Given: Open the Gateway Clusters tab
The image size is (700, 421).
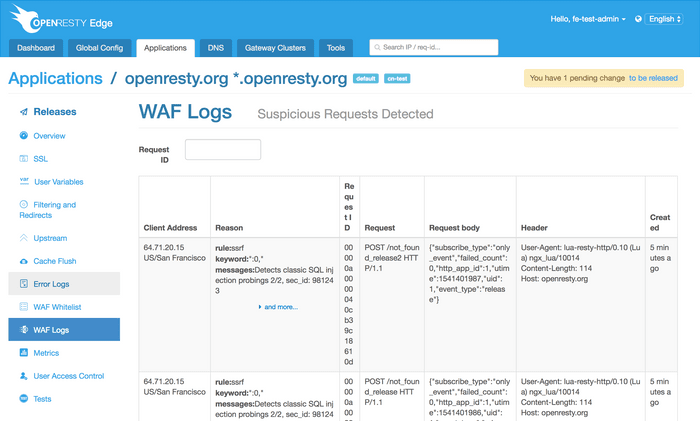Looking at the screenshot, I should (x=275, y=48).
